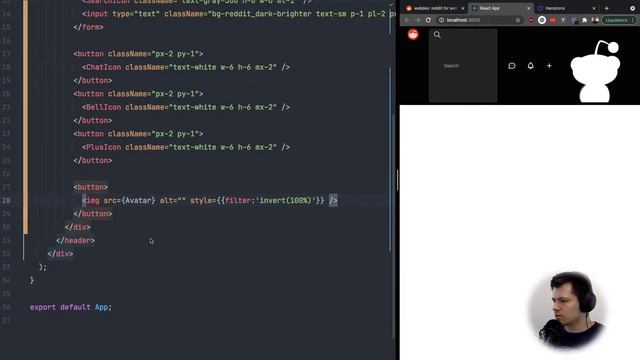This screenshot has height=360, width=640.
Task: Click the closing form tag in the editor
Action: (88, 27)
